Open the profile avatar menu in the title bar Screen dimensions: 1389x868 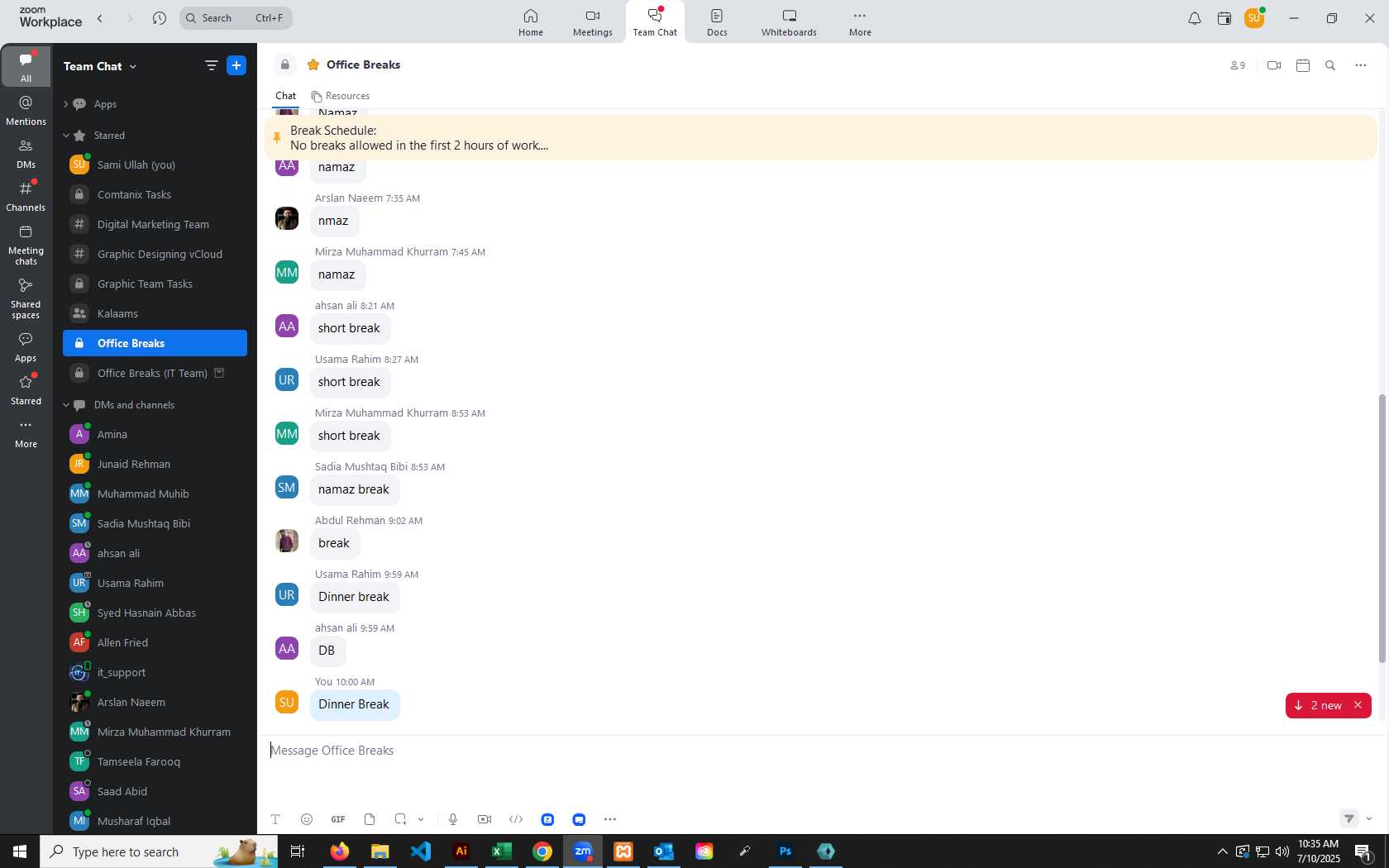[x=1254, y=18]
